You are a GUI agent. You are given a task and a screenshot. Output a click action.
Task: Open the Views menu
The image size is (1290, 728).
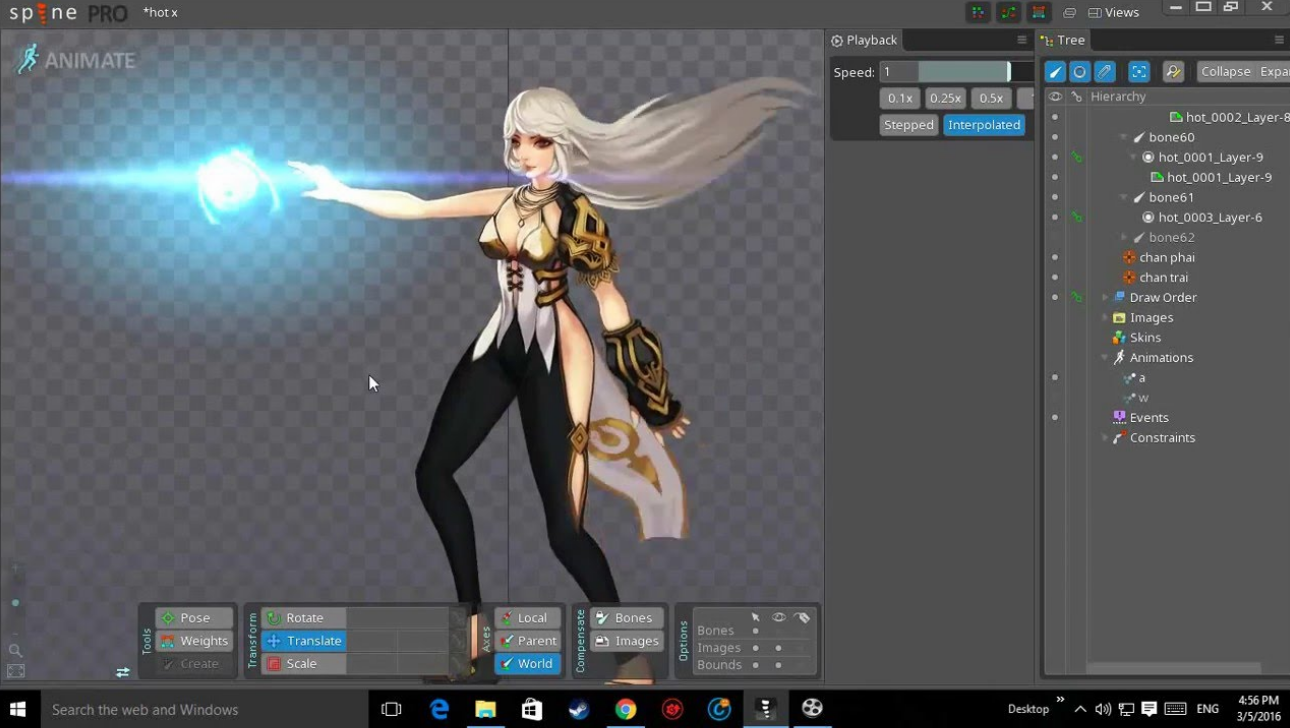tap(1113, 13)
